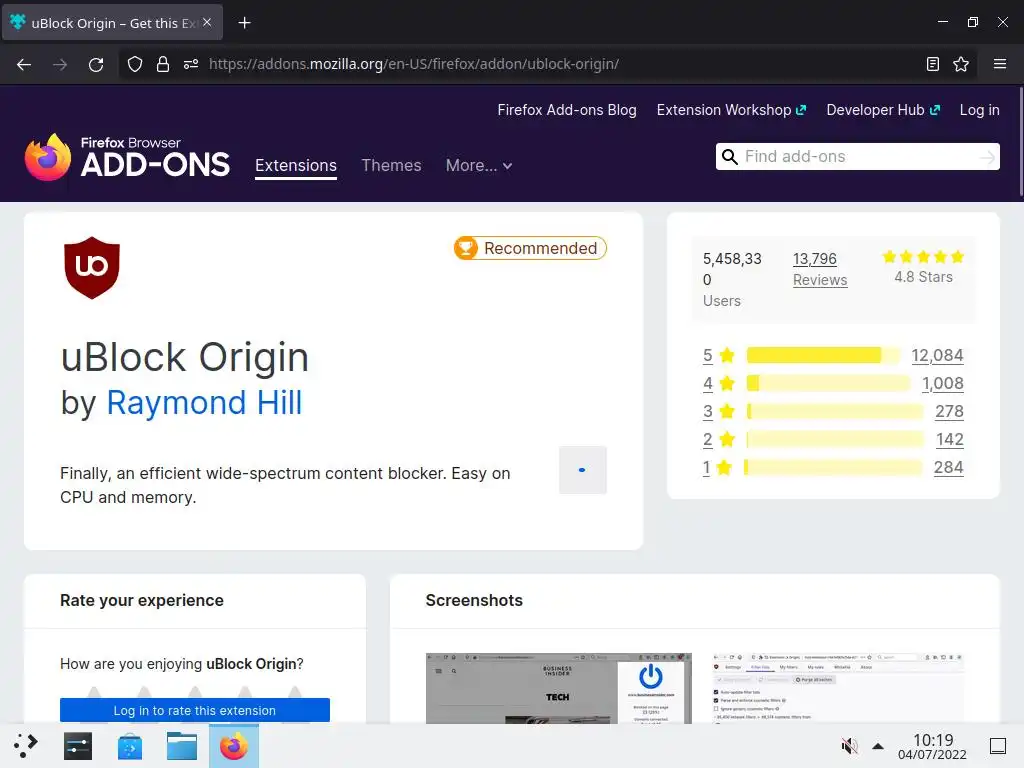The height and width of the screenshot is (768, 1024).
Task: Open the application launcher in taskbar
Action: coord(25,746)
